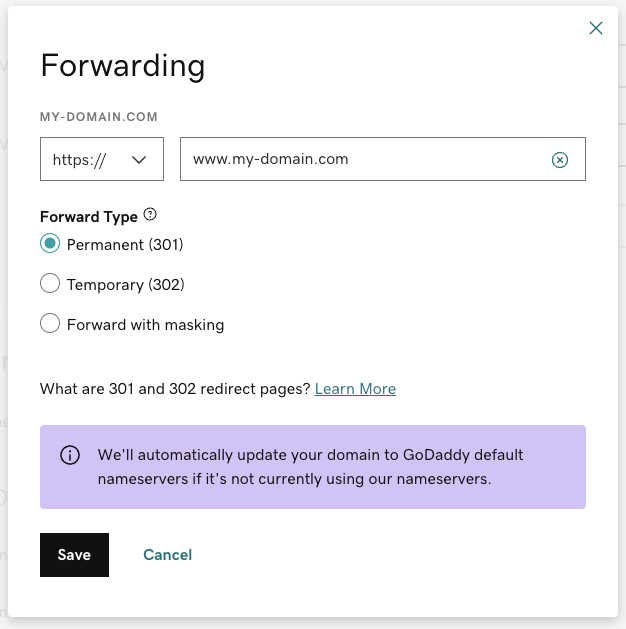This screenshot has width=626, height=629.
Task: Cancel the forwarding changes
Action: [167, 555]
